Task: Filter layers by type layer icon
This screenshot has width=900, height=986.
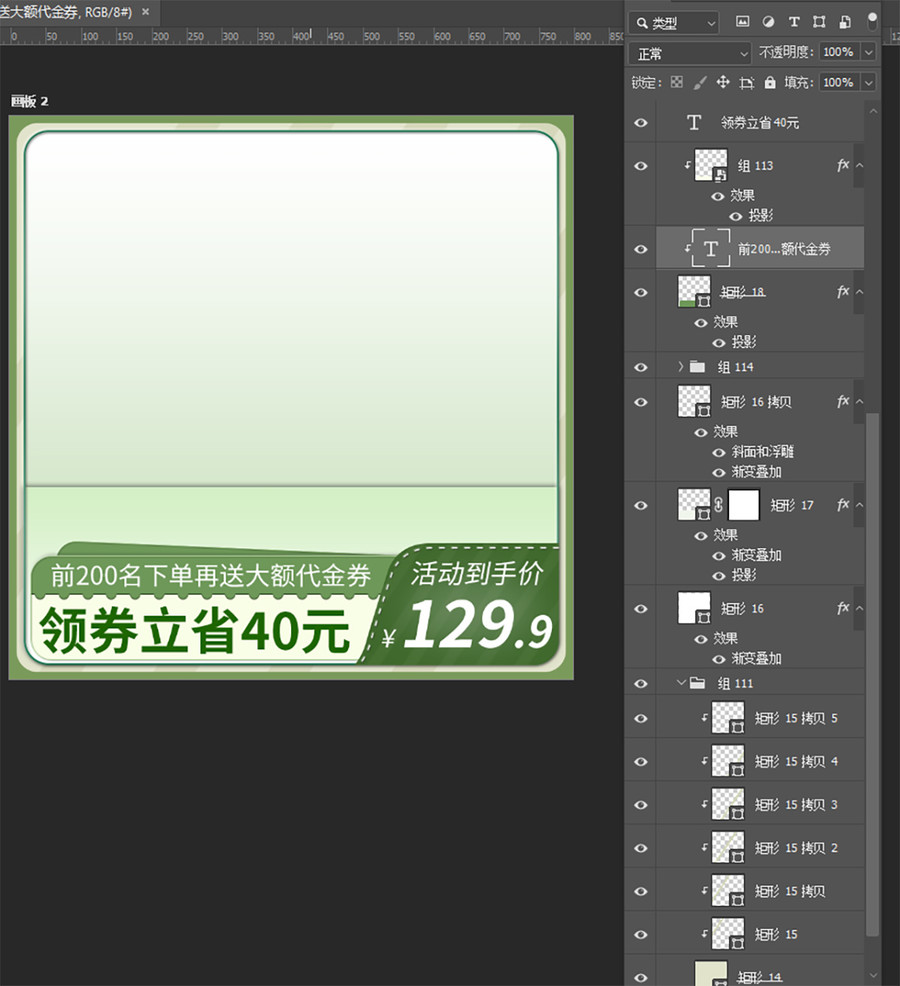Action: [x=794, y=22]
